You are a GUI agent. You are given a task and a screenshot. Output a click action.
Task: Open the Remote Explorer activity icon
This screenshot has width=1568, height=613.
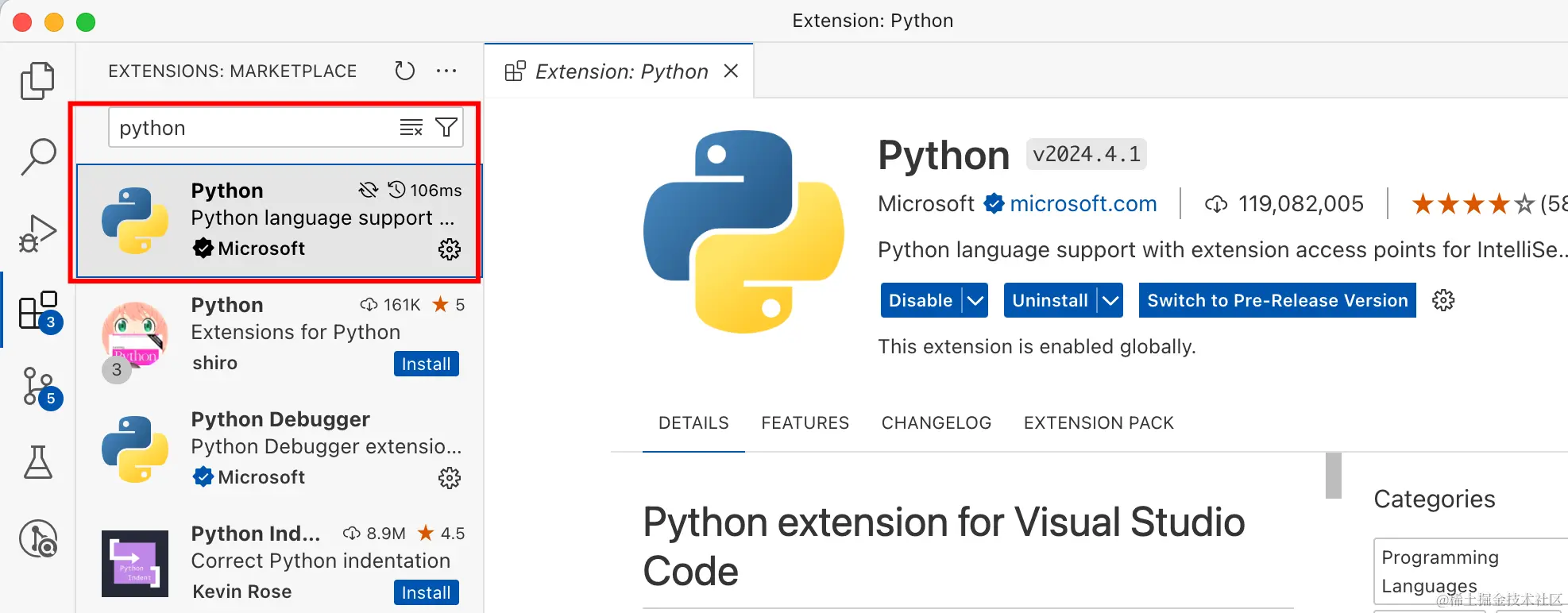click(38, 539)
